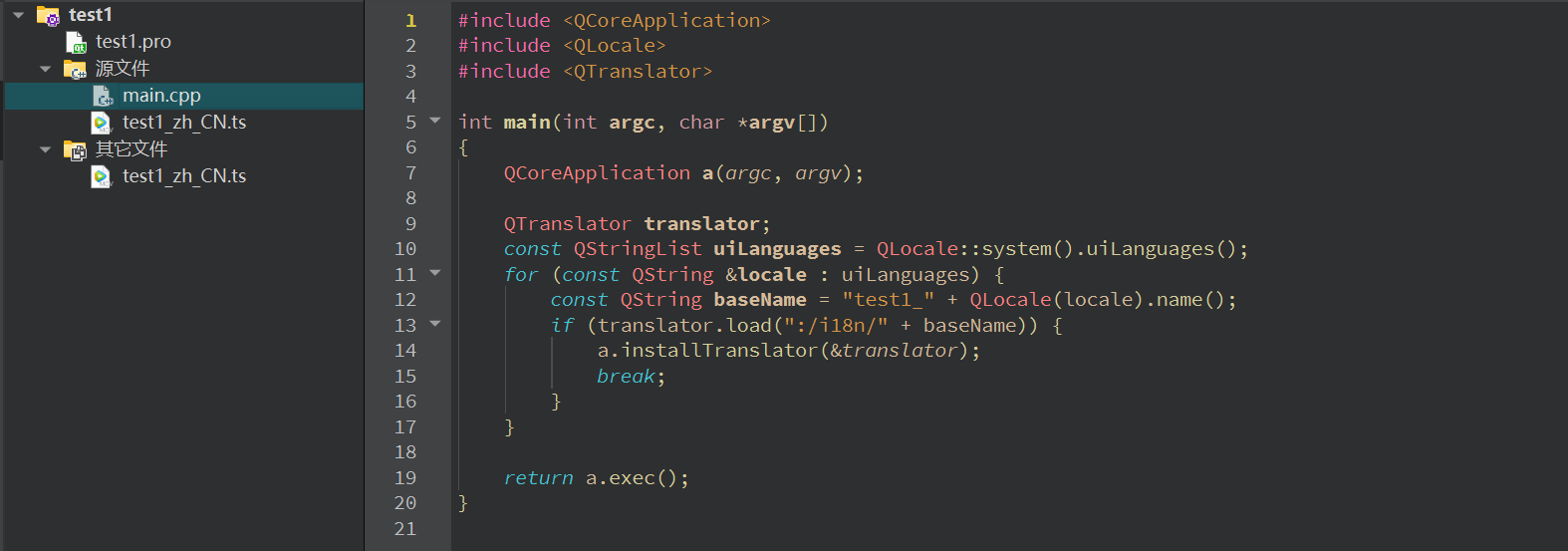
Task: Click the test1 project folder icon
Action: click(48, 15)
